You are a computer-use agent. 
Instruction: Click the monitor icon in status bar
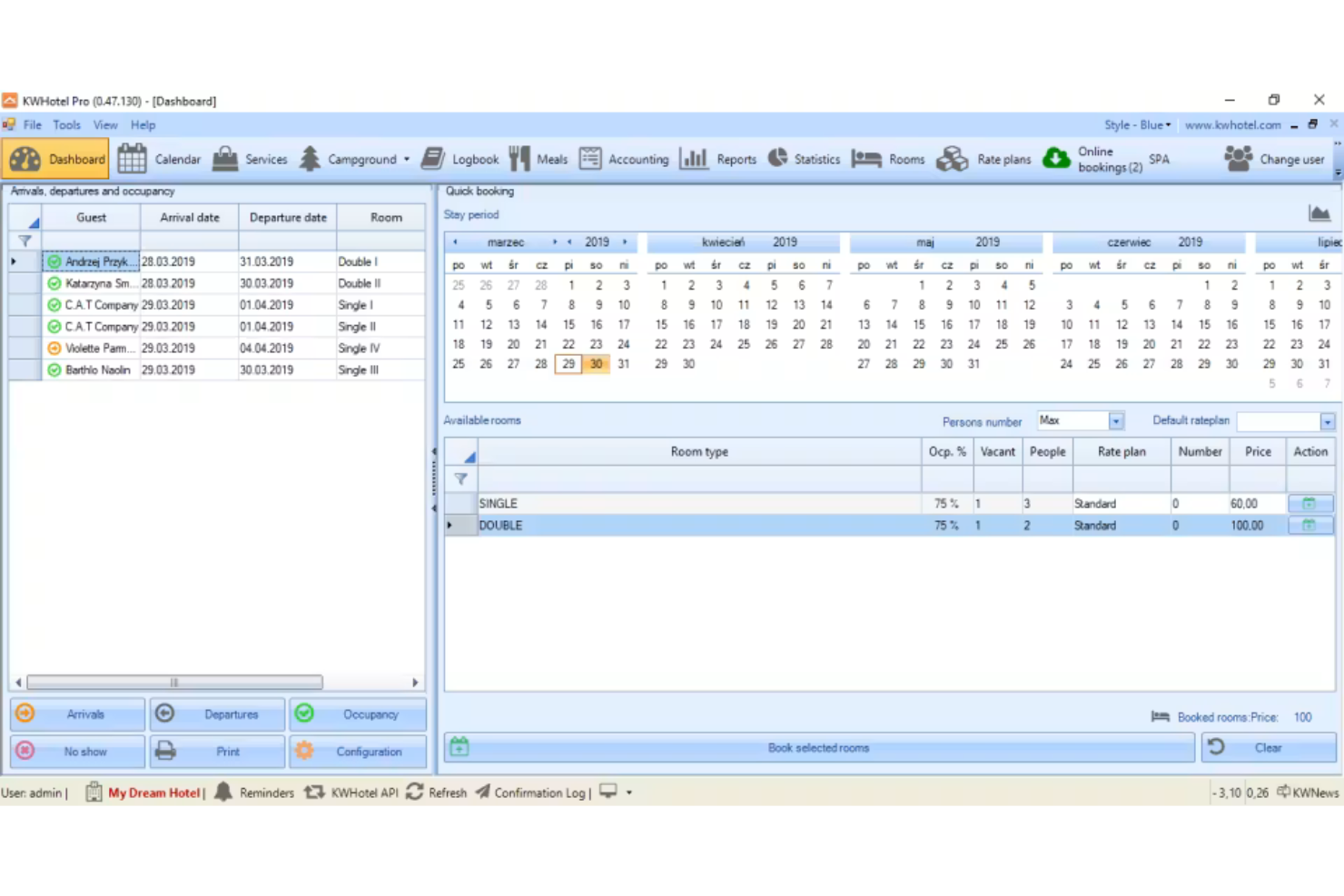point(608,792)
